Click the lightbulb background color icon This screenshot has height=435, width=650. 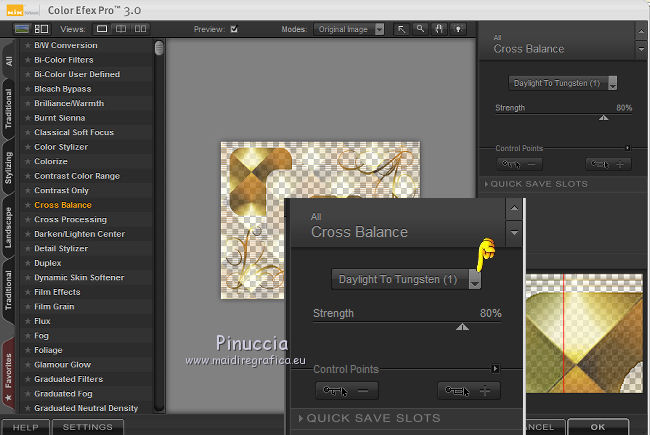coord(458,29)
